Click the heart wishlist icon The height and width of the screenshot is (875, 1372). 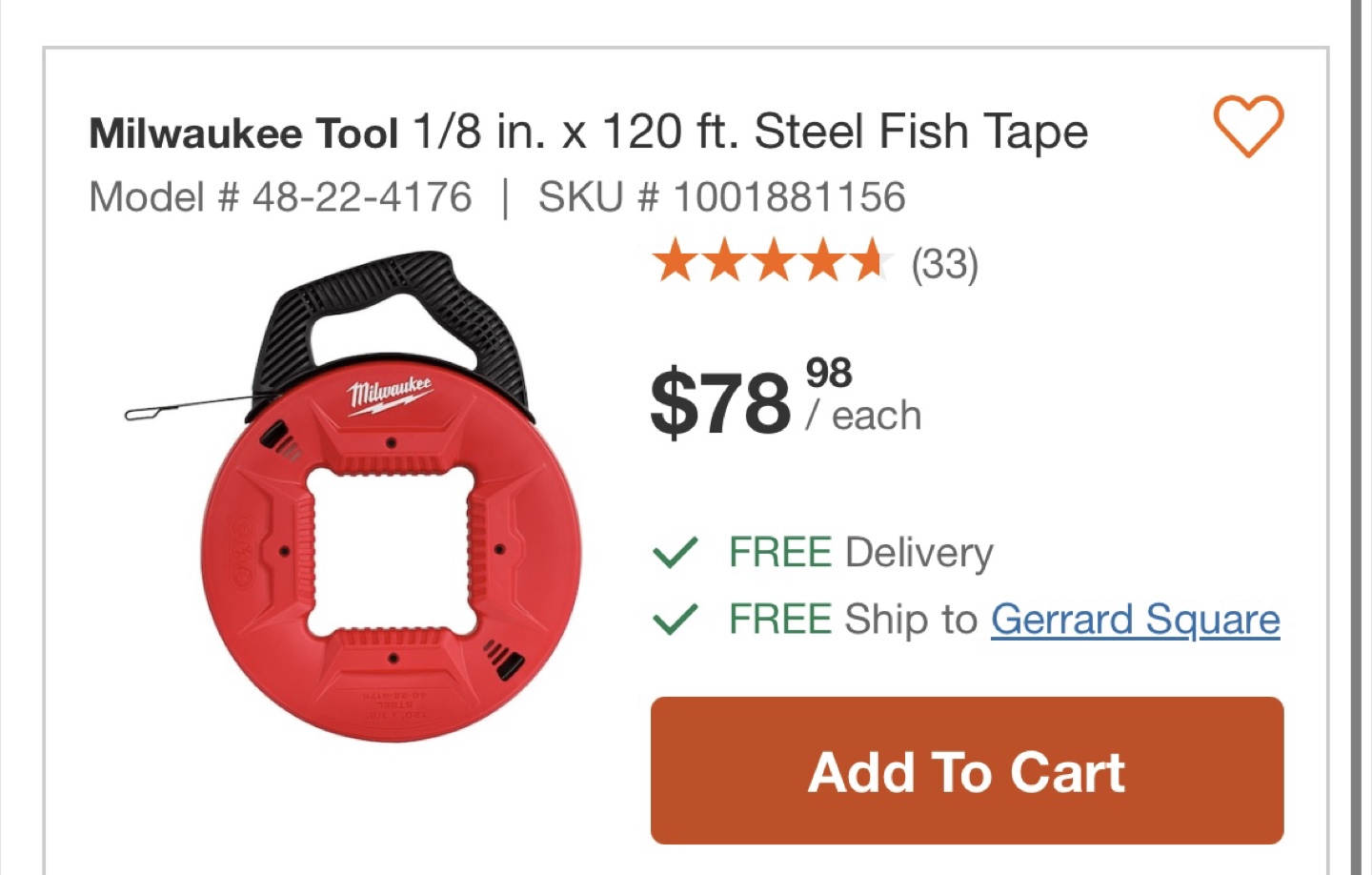coord(1247,125)
